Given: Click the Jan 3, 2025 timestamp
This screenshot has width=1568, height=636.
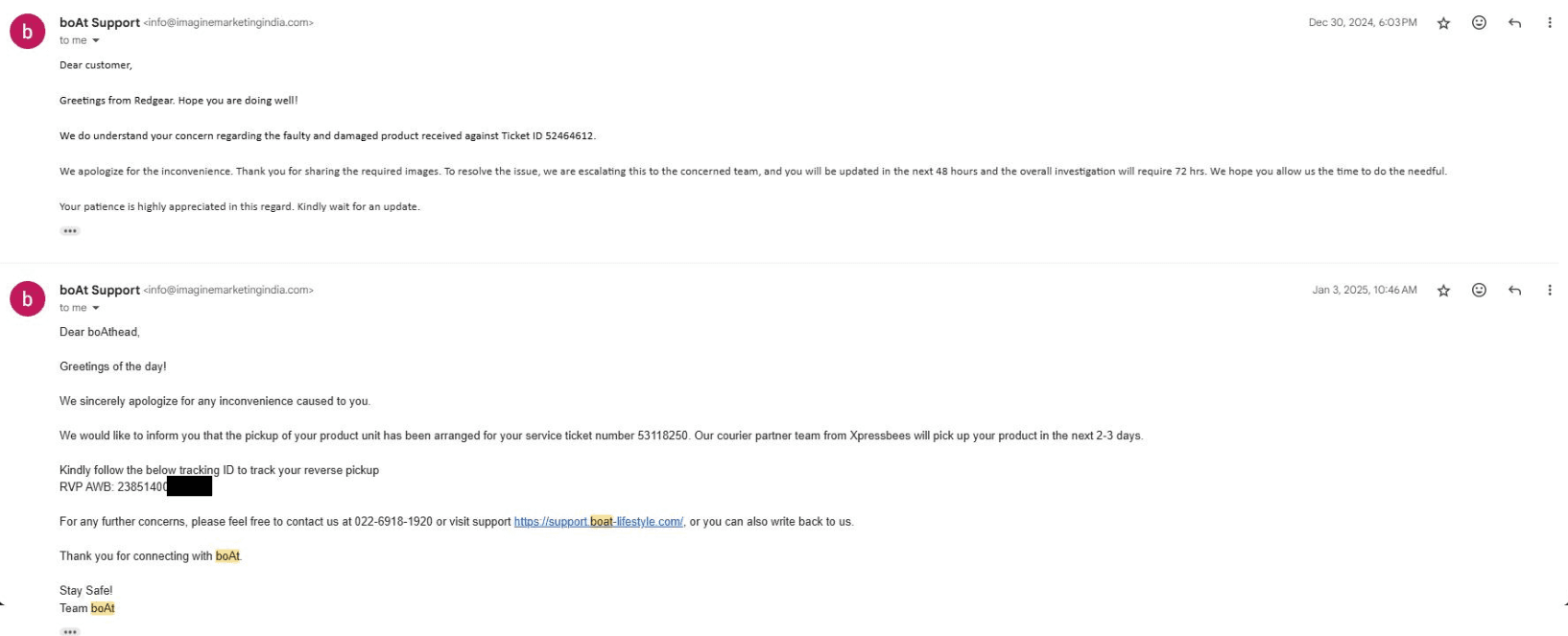Looking at the screenshot, I should (1364, 291).
